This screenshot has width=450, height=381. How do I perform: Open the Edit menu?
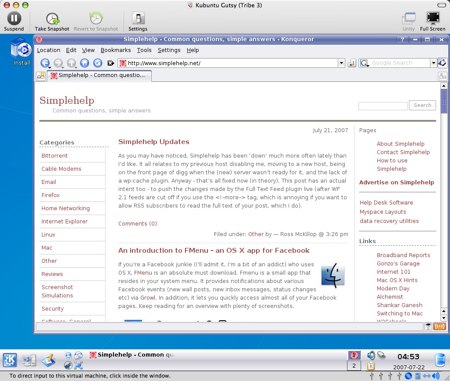[71, 50]
